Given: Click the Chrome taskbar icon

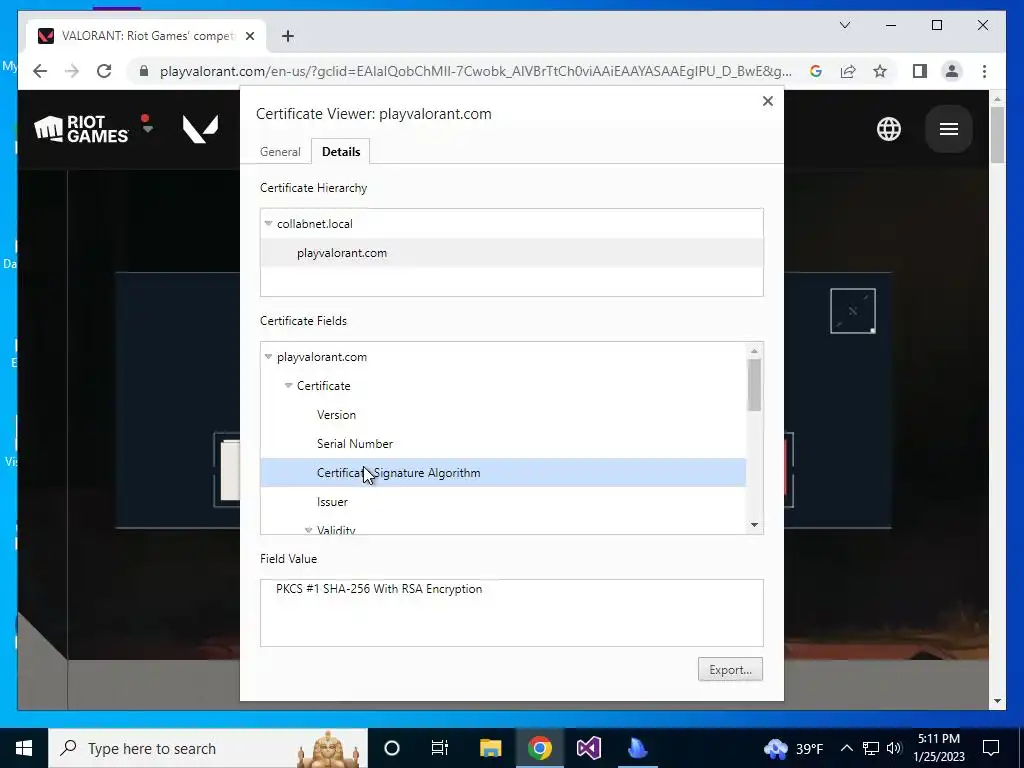Looking at the screenshot, I should [x=539, y=748].
